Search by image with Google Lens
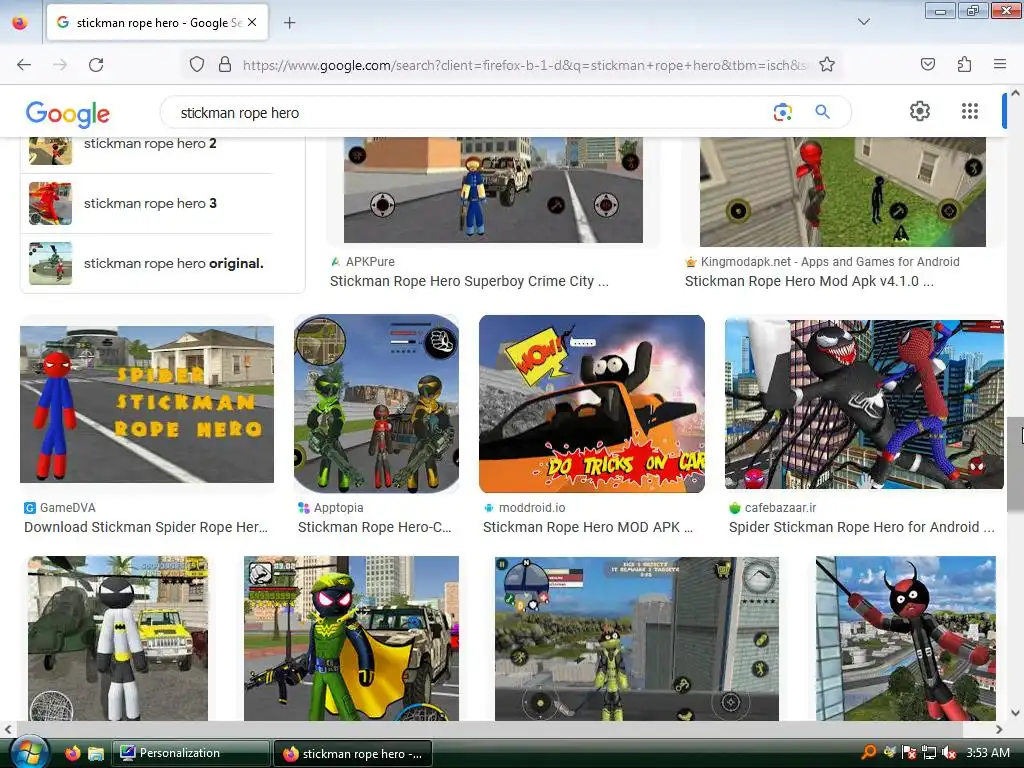The image size is (1024, 768). click(x=782, y=112)
